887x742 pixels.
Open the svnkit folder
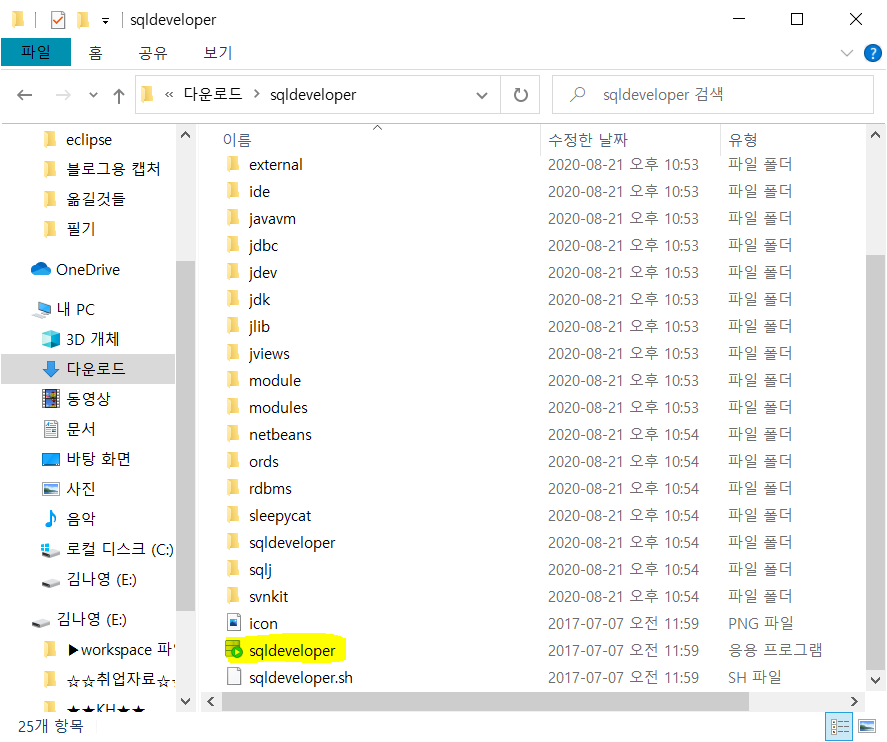(268, 596)
